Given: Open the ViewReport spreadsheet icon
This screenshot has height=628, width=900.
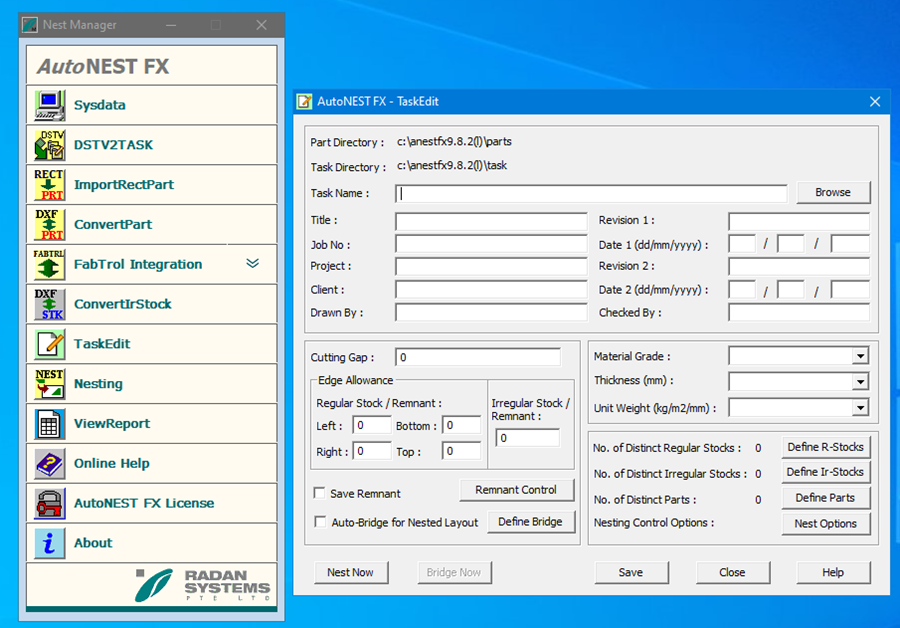Looking at the screenshot, I should coord(49,424).
